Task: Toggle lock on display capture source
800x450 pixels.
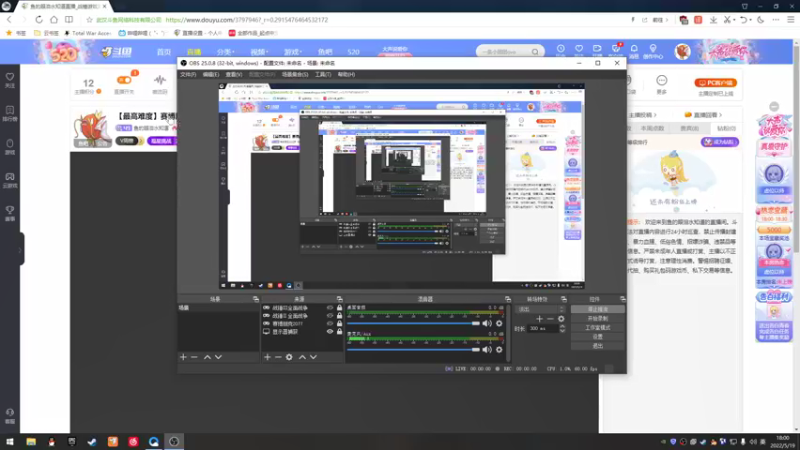Action: (339, 332)
